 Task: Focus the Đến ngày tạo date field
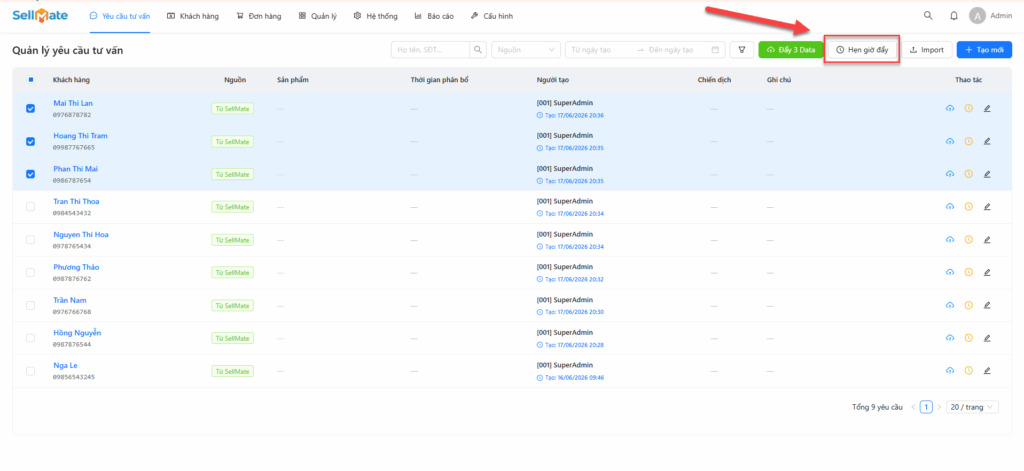coord(676,50)
